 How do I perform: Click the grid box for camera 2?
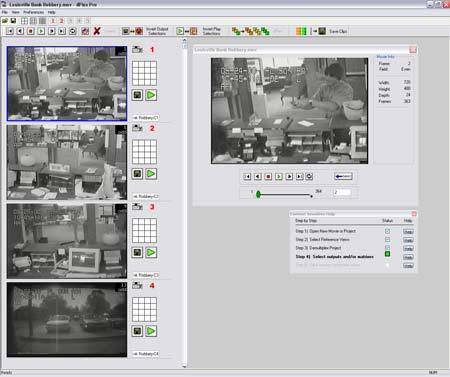[x=144, y=152]
